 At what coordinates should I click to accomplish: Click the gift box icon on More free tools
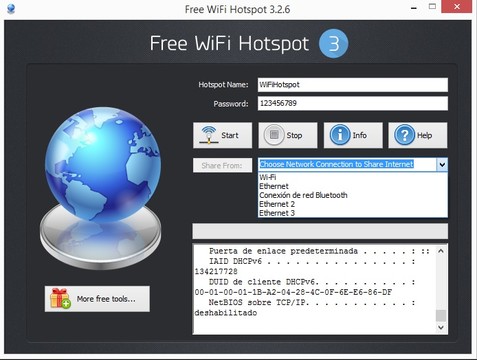60,298
